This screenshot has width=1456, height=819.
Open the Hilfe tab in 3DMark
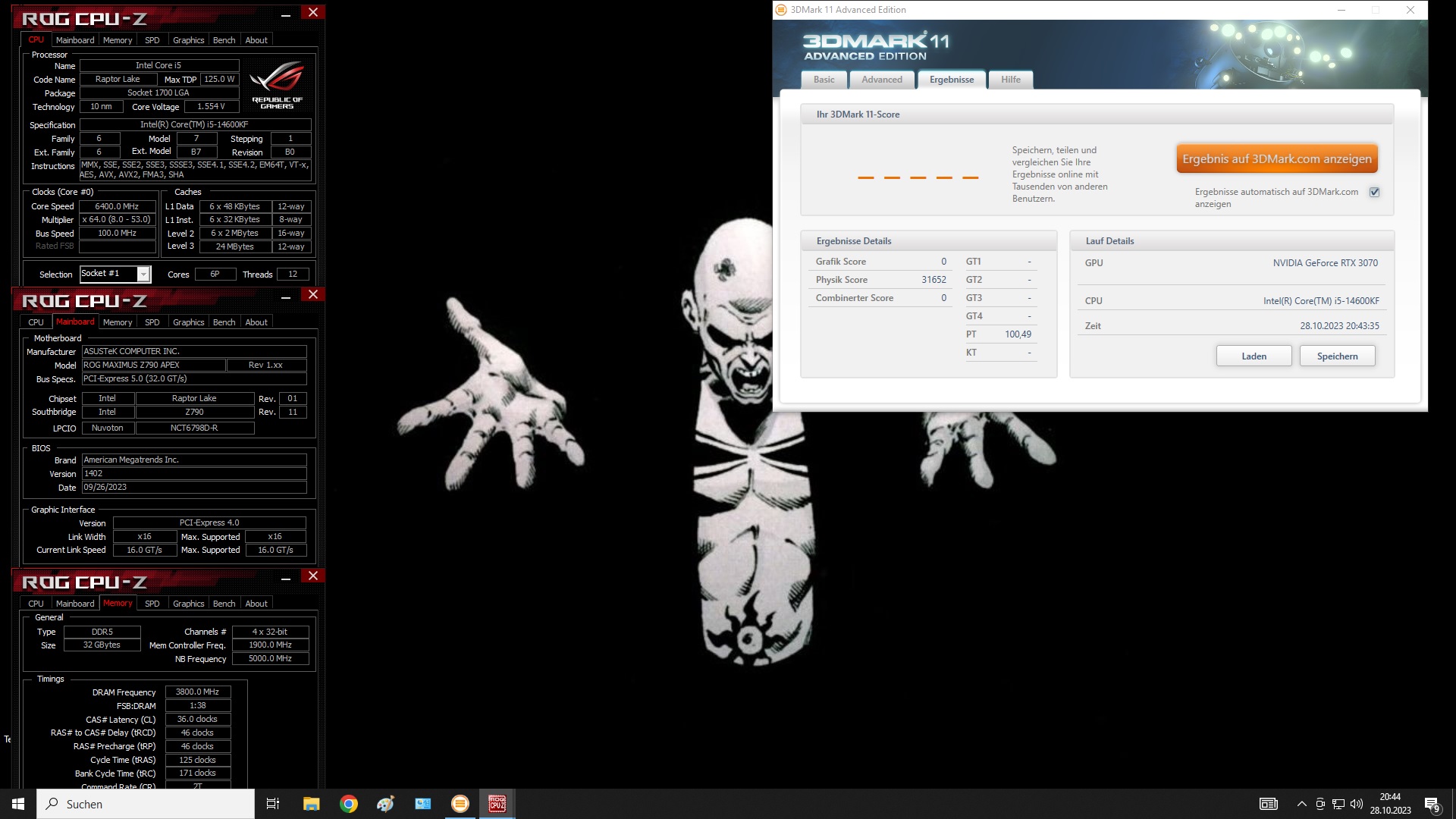[x=1011, y=80]
